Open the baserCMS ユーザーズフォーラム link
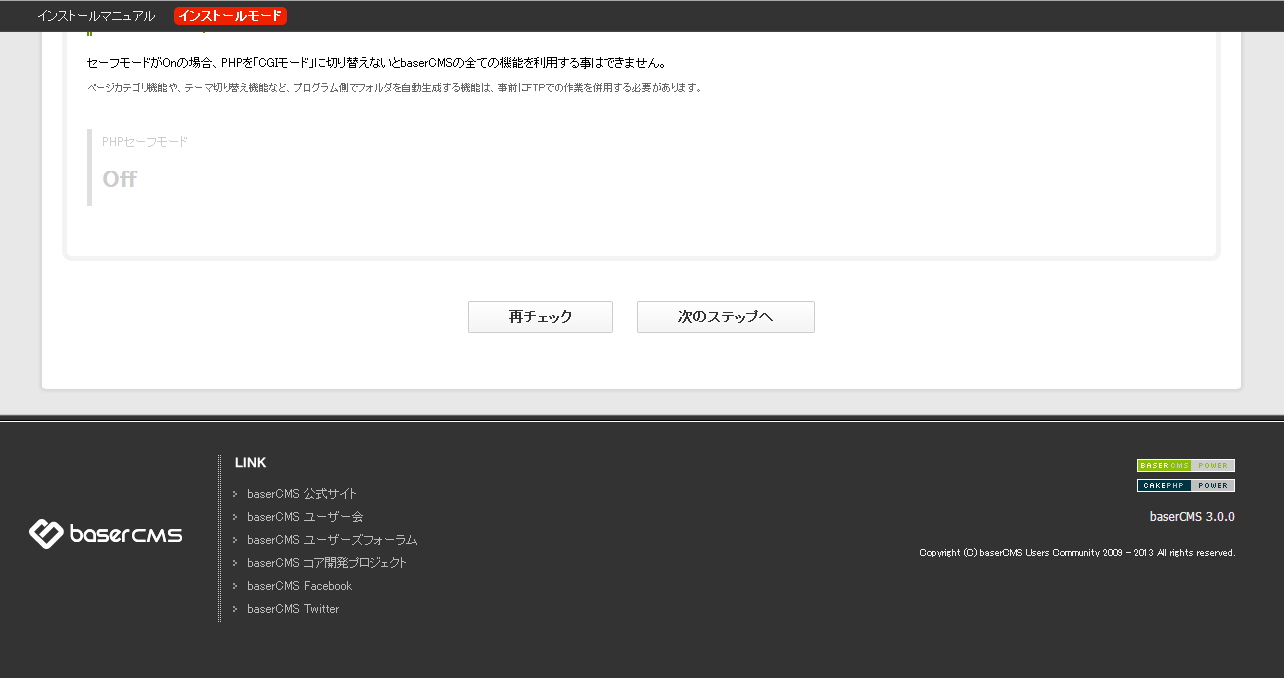The width and height of the screenshot is (1284, 678). [x=331, y=539]
